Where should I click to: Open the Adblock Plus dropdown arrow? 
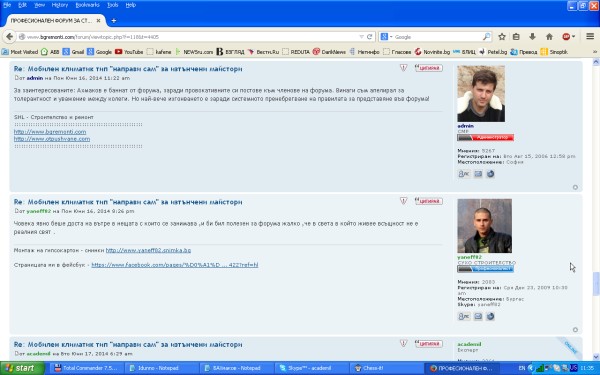coord(573,37)
